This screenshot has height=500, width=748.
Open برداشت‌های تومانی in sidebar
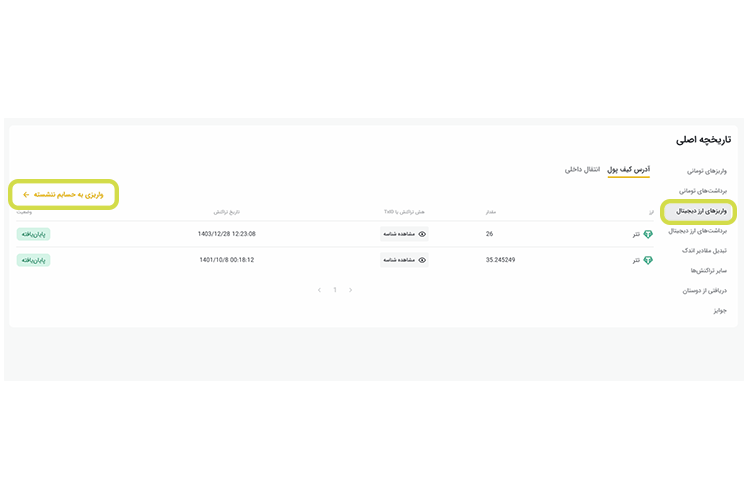(x=703, y=190)
